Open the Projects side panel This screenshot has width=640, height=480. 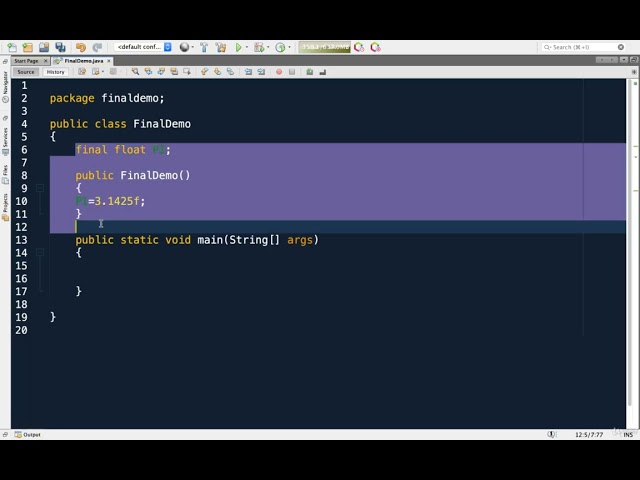click(5, 207)
